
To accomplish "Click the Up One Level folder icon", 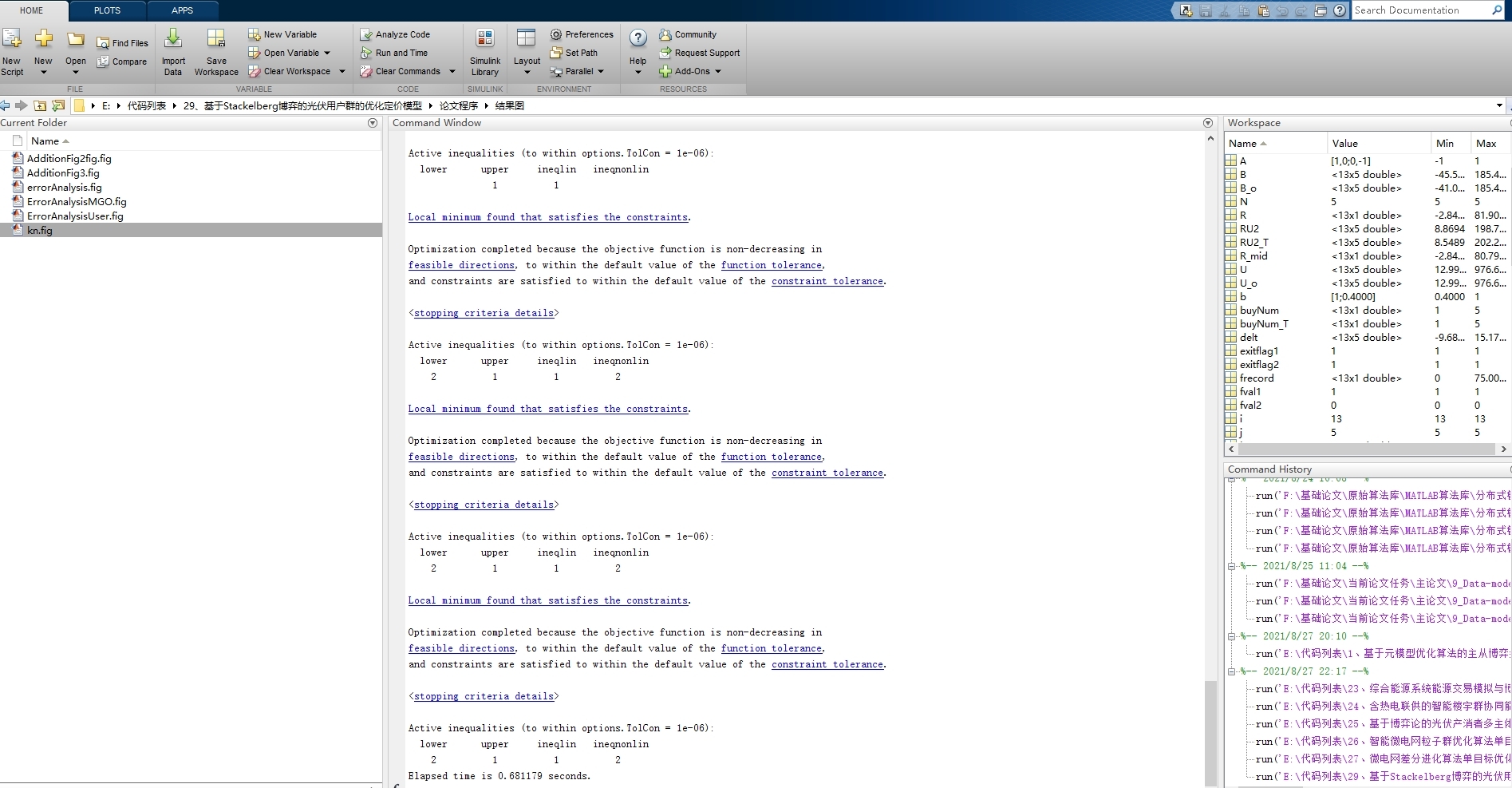I will coord(40,105).
